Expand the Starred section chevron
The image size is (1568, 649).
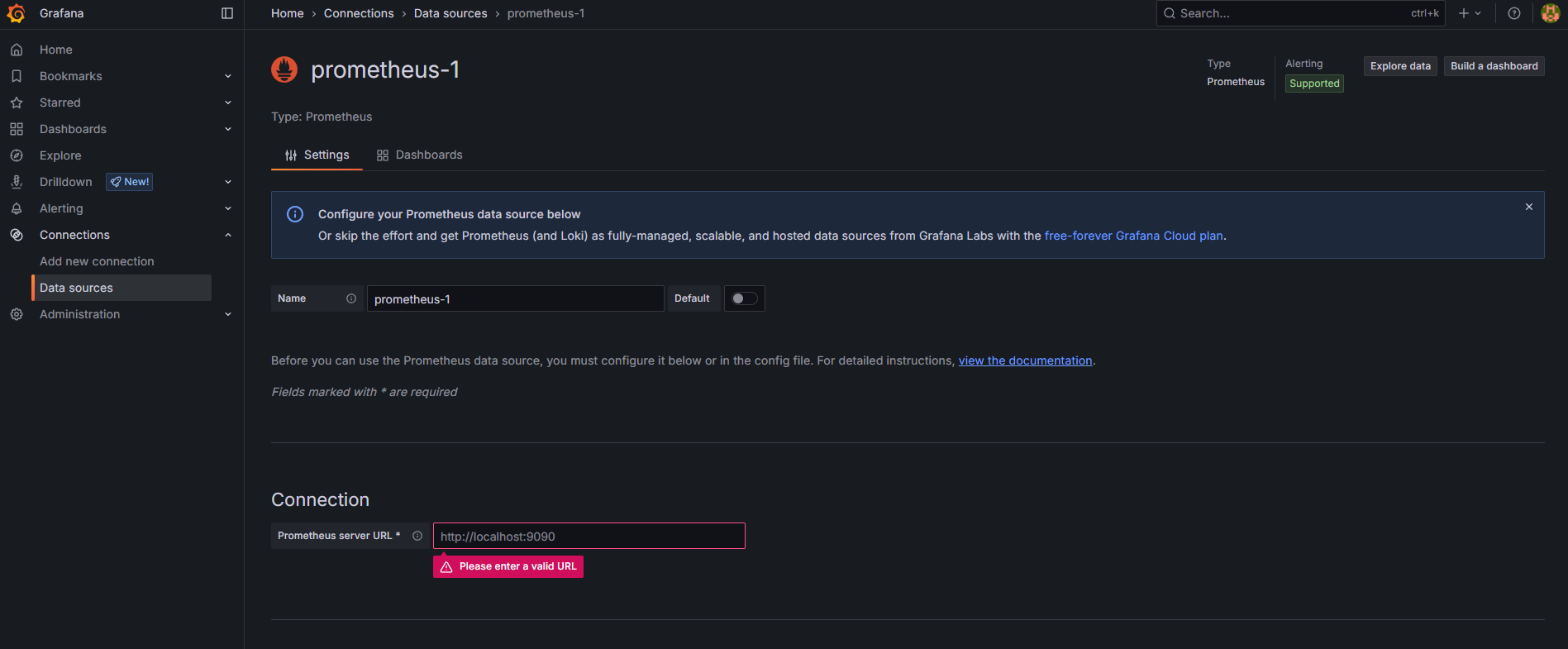point(228,103)
